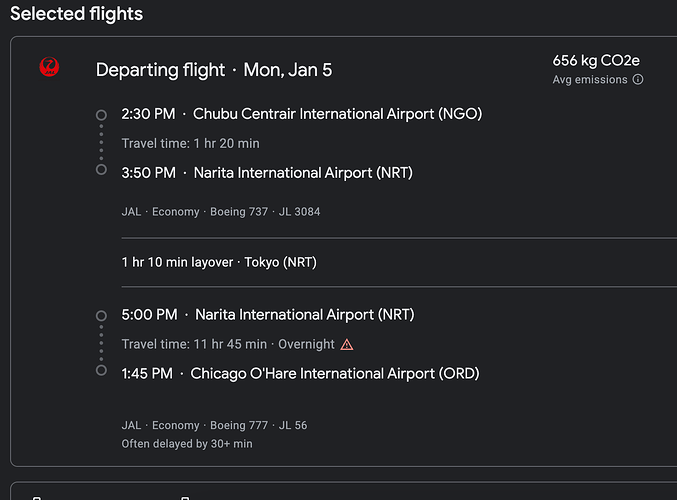Click the Travel time 1 hr 20 min text
Screen dimensions: 677x500
coord(190,144)
